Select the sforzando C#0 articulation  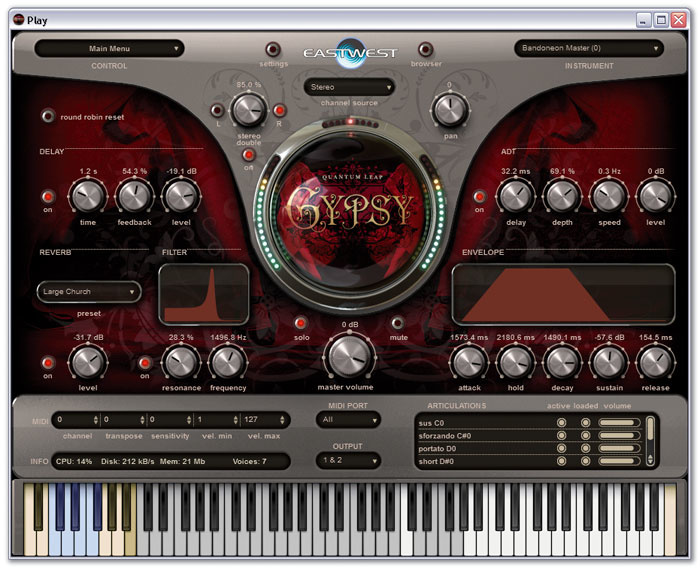(x=445, y=436)
